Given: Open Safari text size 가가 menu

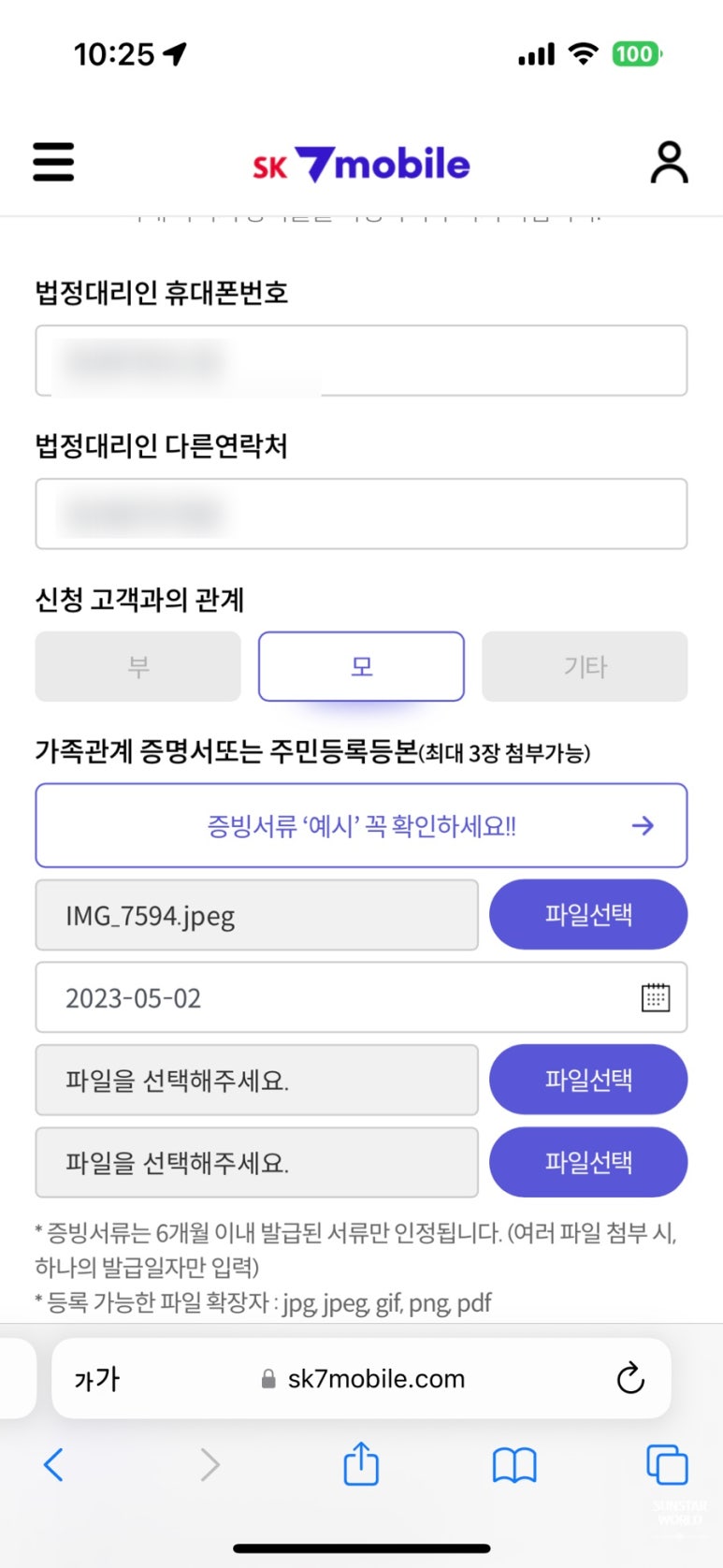Looking at the screenshot, I should point(97,1379).
